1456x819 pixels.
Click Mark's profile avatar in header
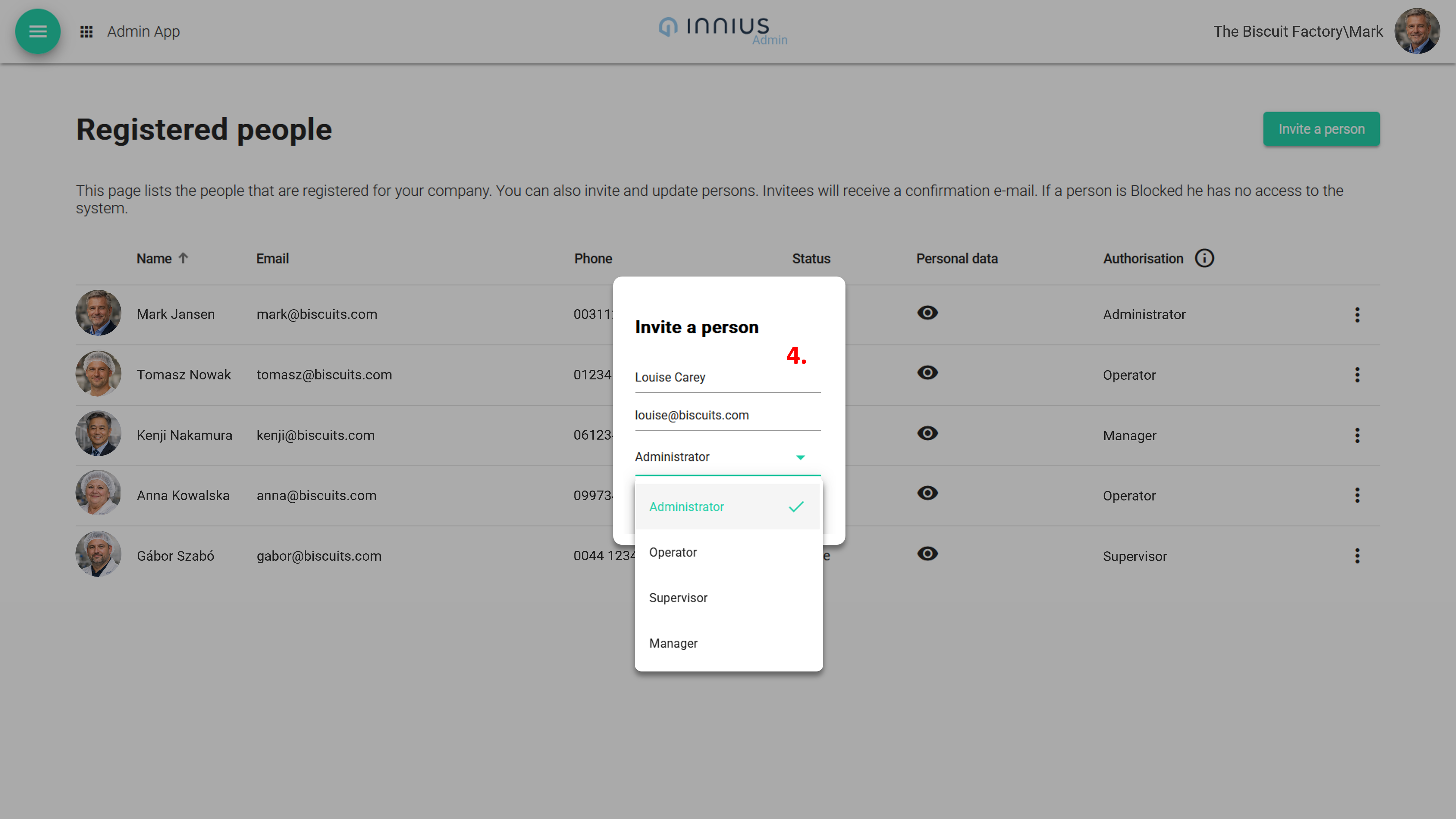pos(1416,31)
